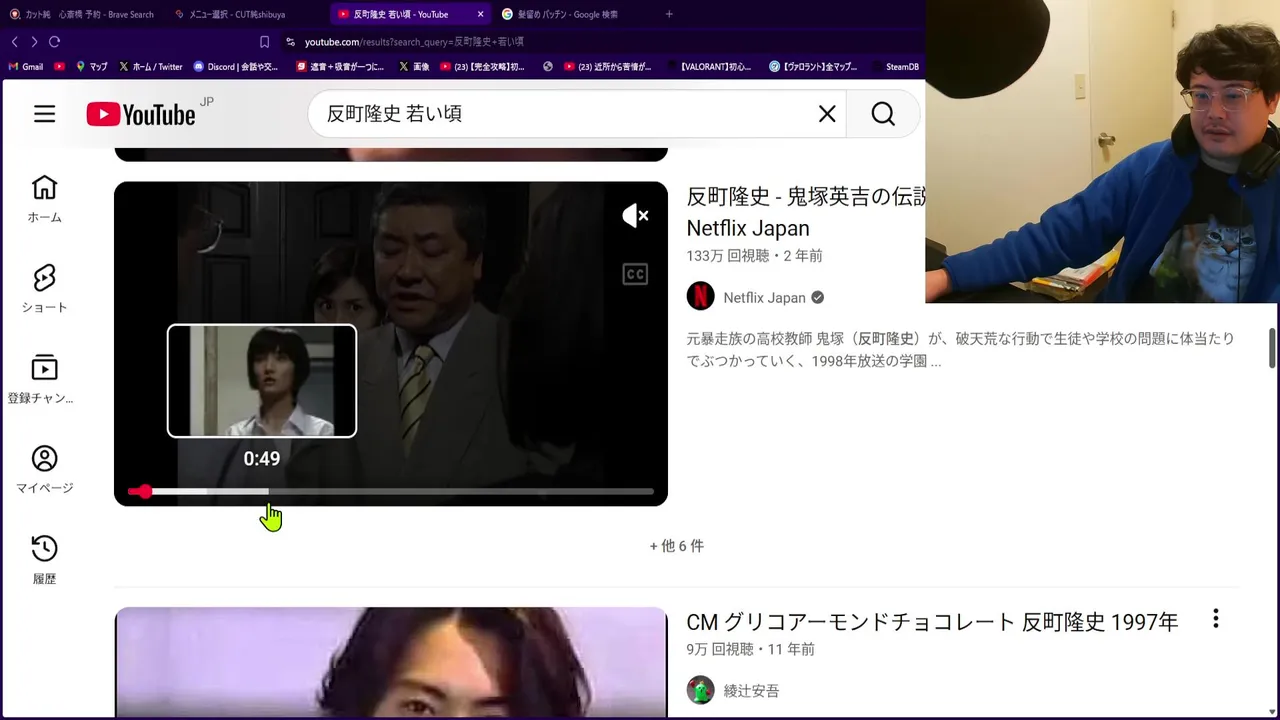Run search with the magnifier button
This screenshot has width=1280, height=720.
[883, 114]
